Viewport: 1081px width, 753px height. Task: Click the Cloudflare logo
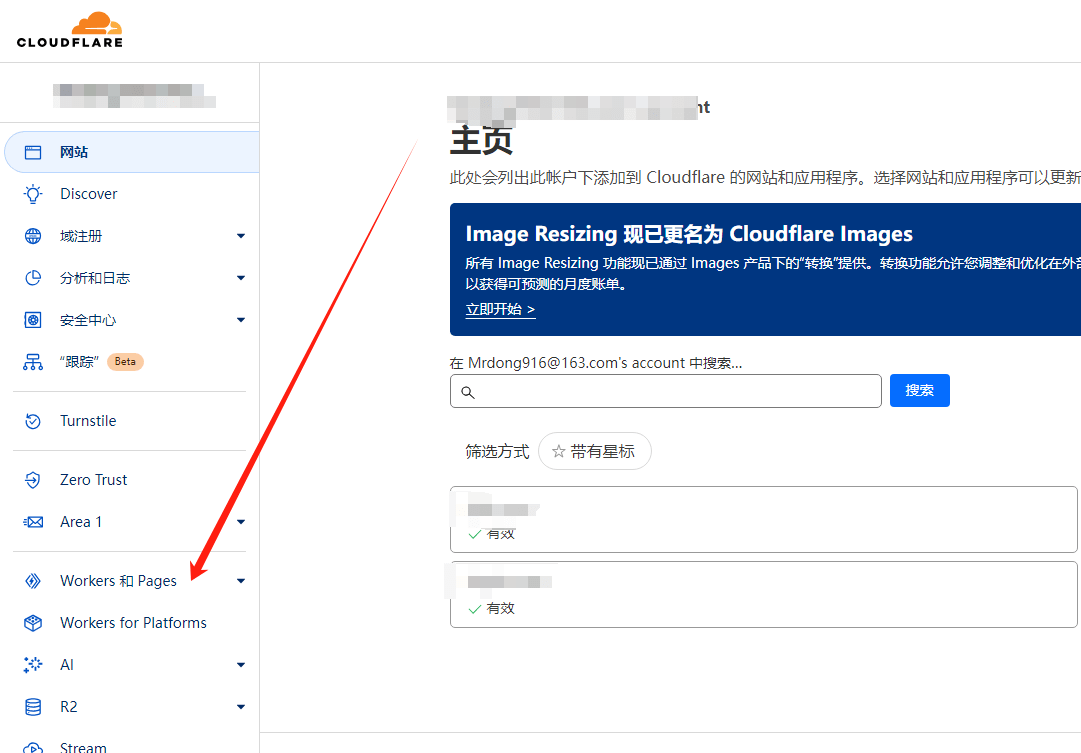(x=70, y=30)
